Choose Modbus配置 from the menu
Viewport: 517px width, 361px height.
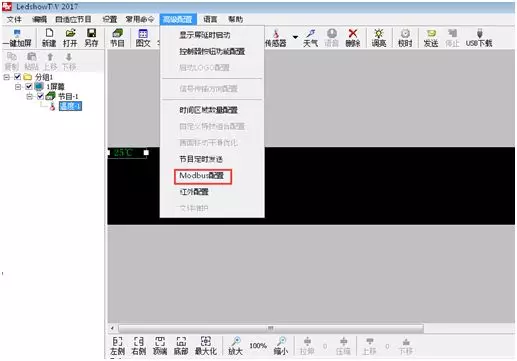click(x=202, y=176)
